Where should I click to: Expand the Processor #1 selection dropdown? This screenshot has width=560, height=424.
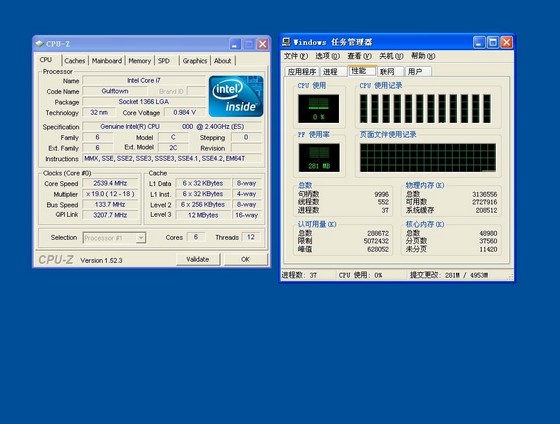click(141, 238)
